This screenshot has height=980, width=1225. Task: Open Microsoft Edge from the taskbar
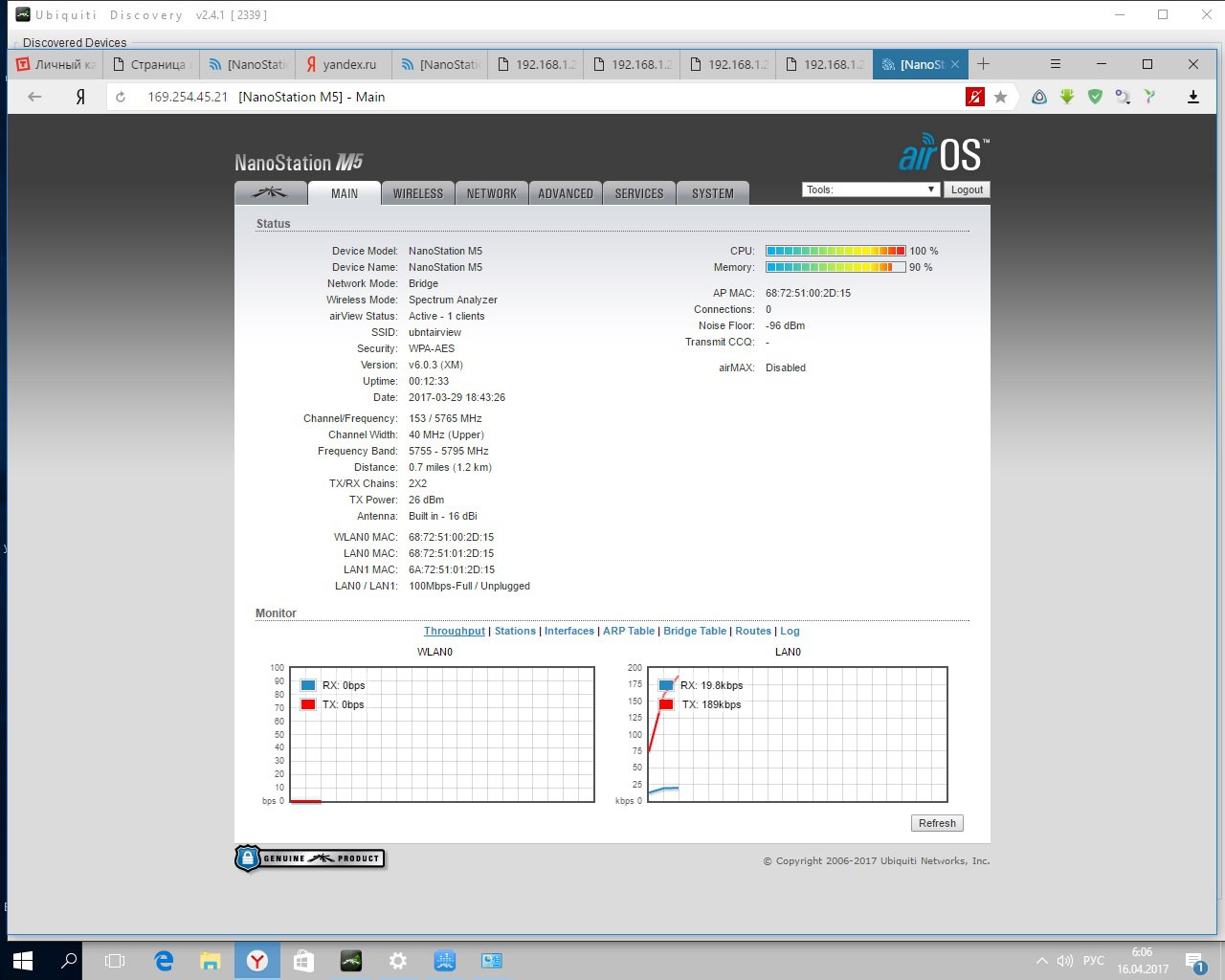click(164, 961)
